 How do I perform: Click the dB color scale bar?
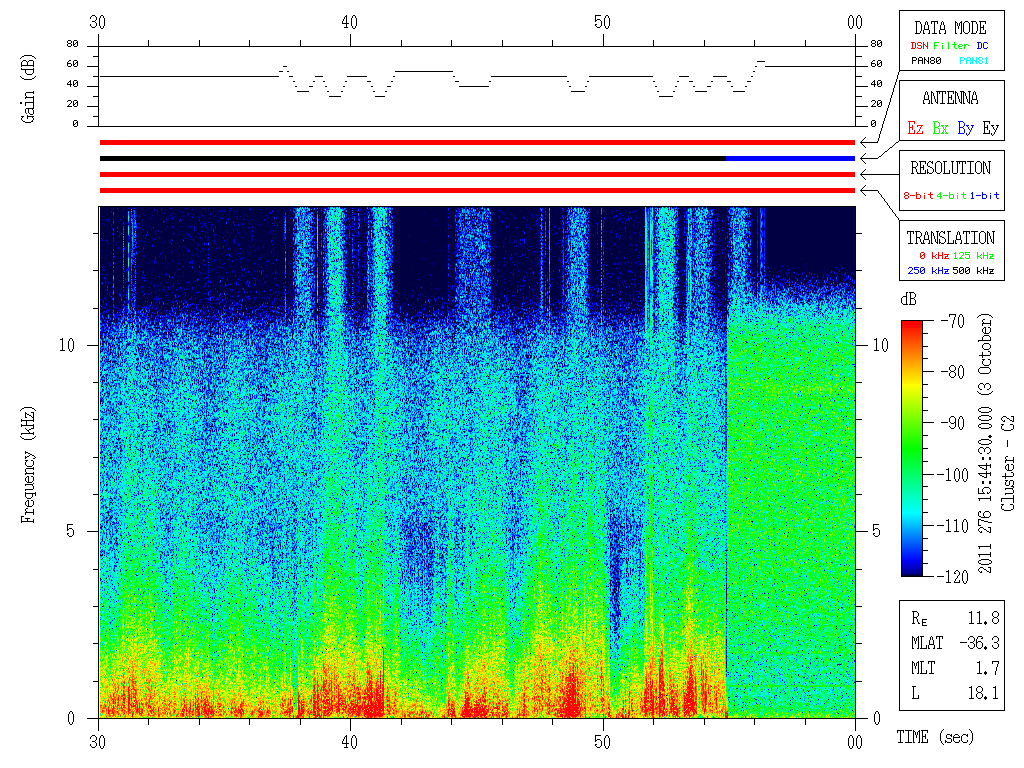click(912, 448)
